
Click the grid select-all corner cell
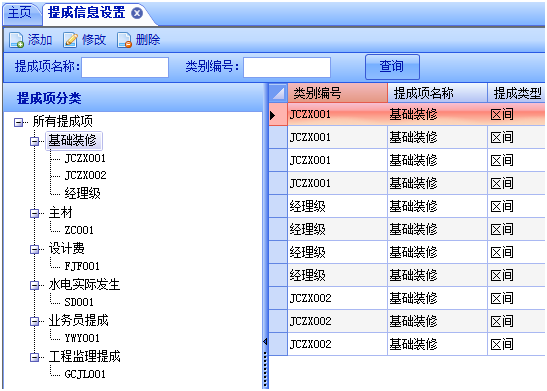278,93
